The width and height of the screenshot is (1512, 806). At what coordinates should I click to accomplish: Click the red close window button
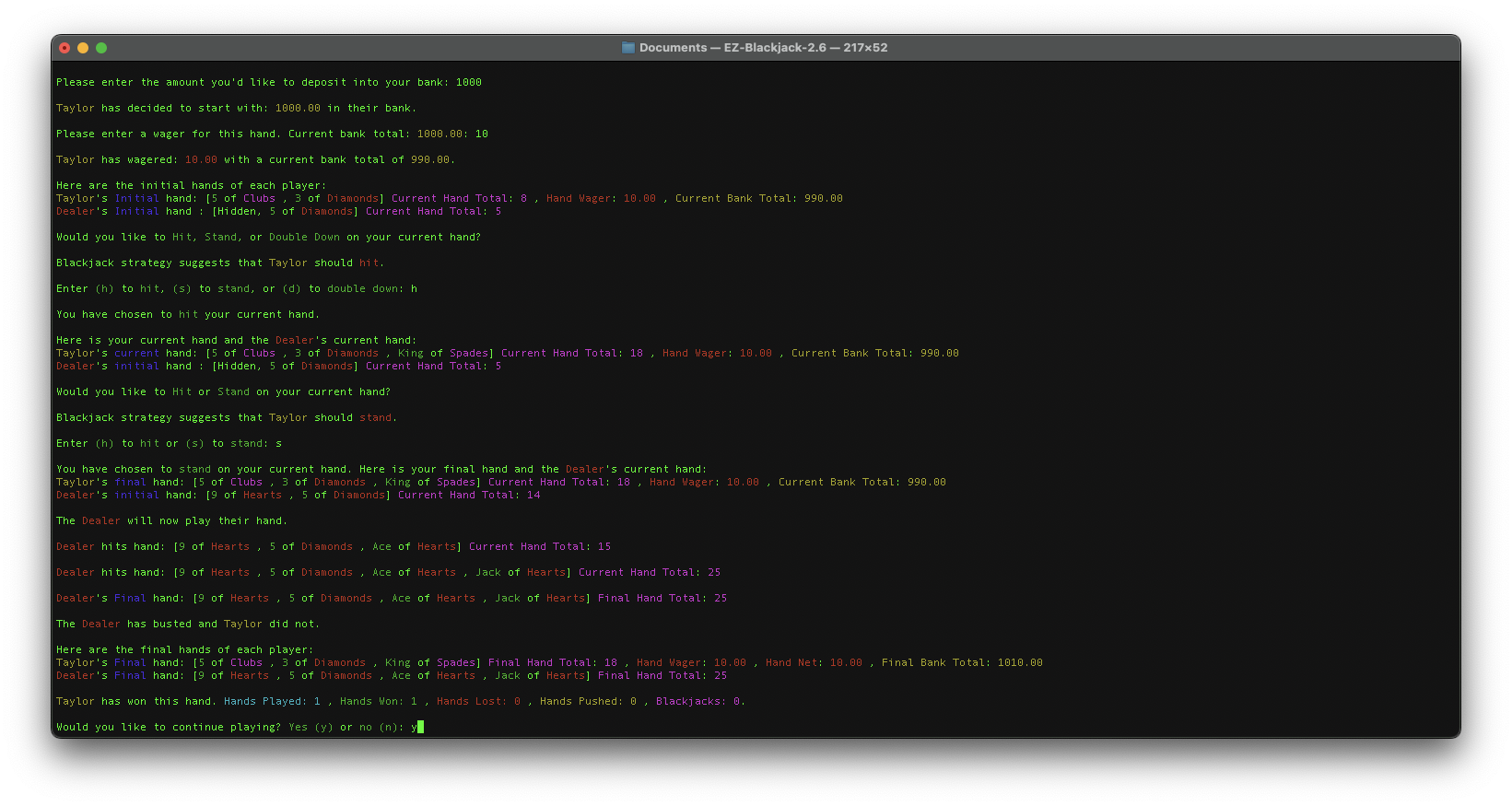(64, 48)
